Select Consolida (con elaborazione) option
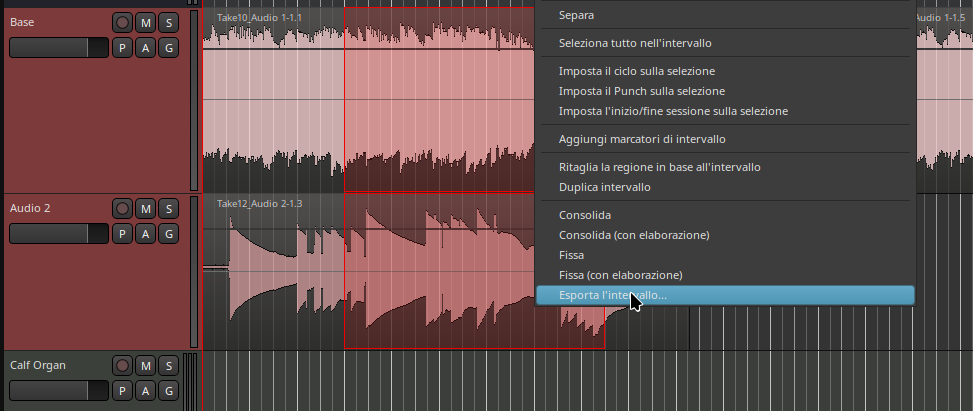This screenshot has height=411, width=973. click(634, 235)
